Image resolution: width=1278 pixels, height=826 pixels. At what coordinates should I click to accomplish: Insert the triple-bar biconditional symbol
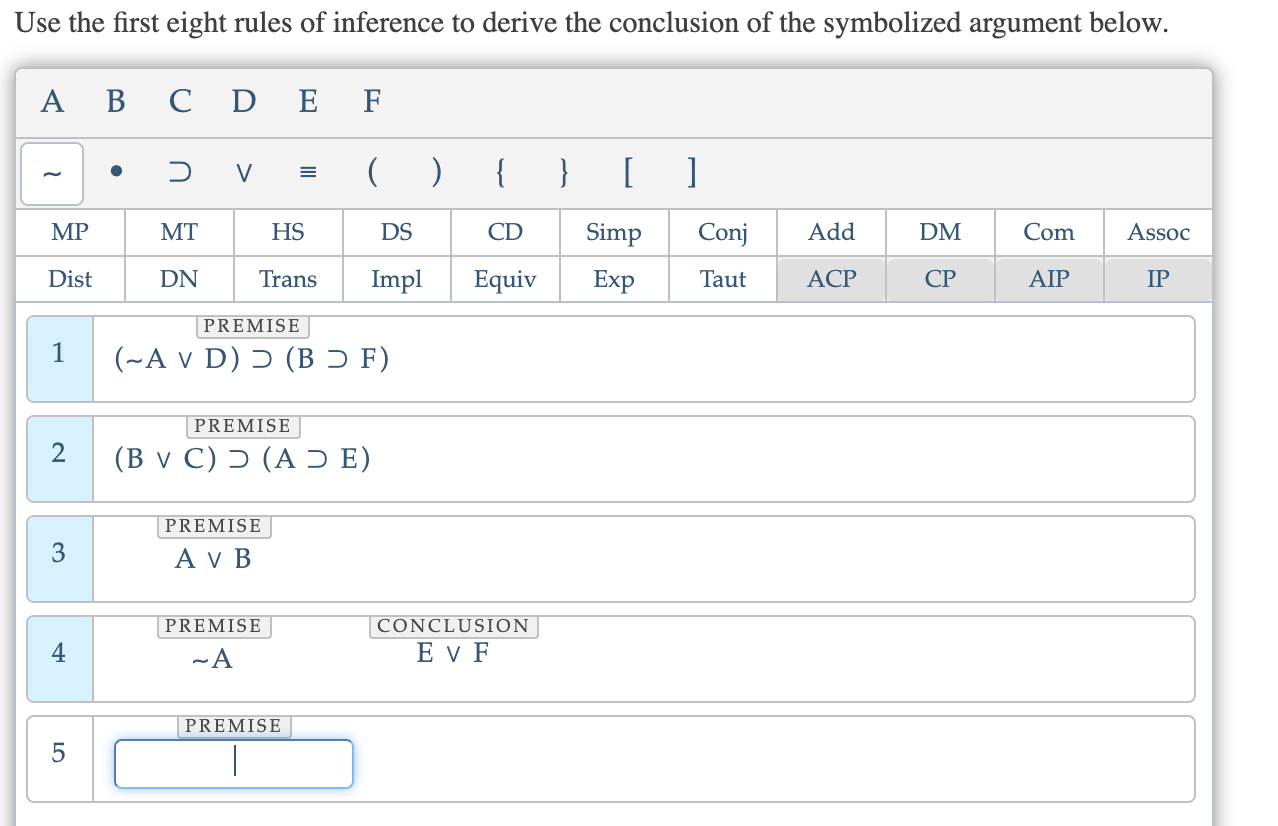point(307,172)
